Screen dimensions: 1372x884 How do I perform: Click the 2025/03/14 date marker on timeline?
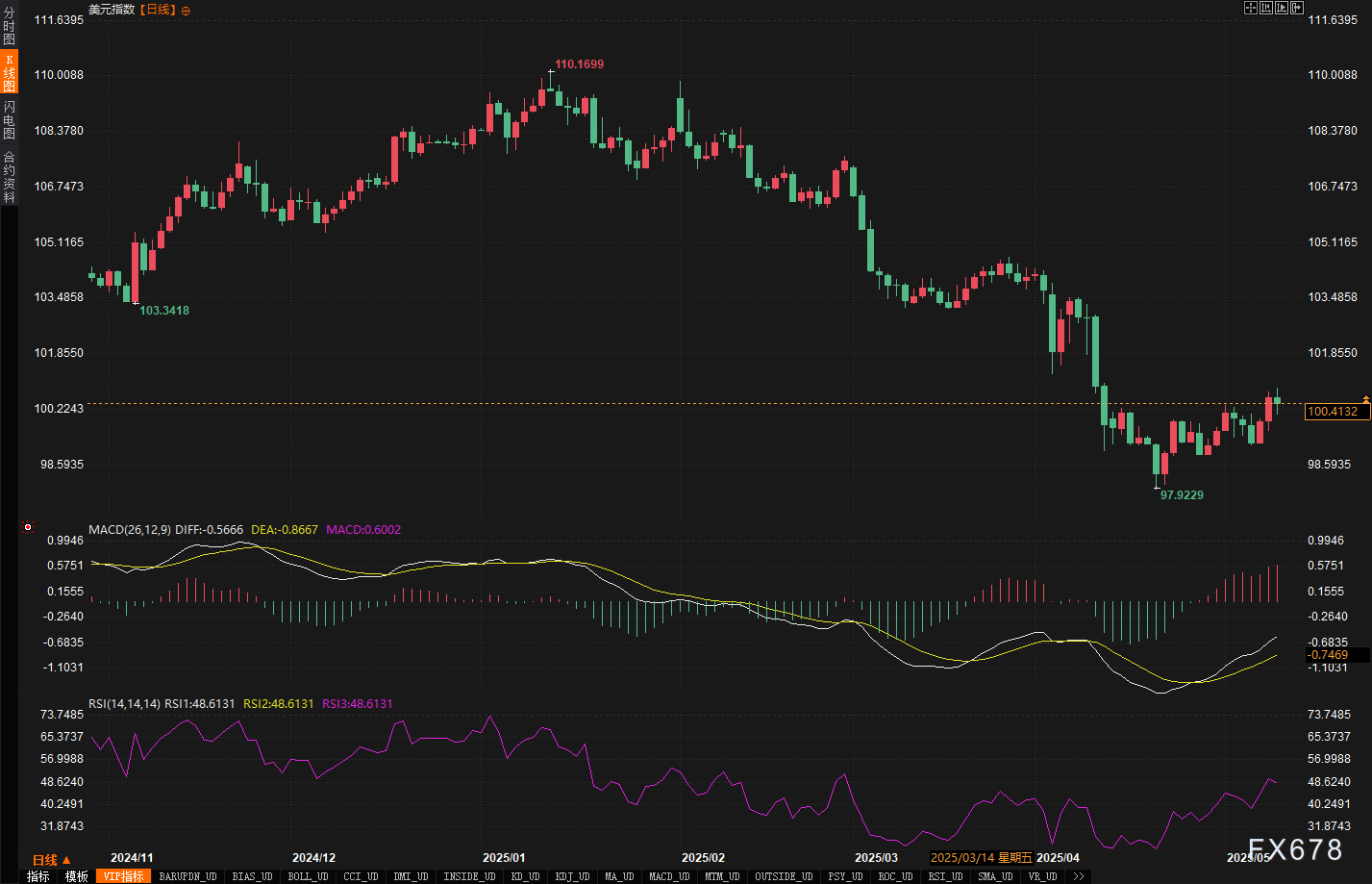click(x=981, y=857)
